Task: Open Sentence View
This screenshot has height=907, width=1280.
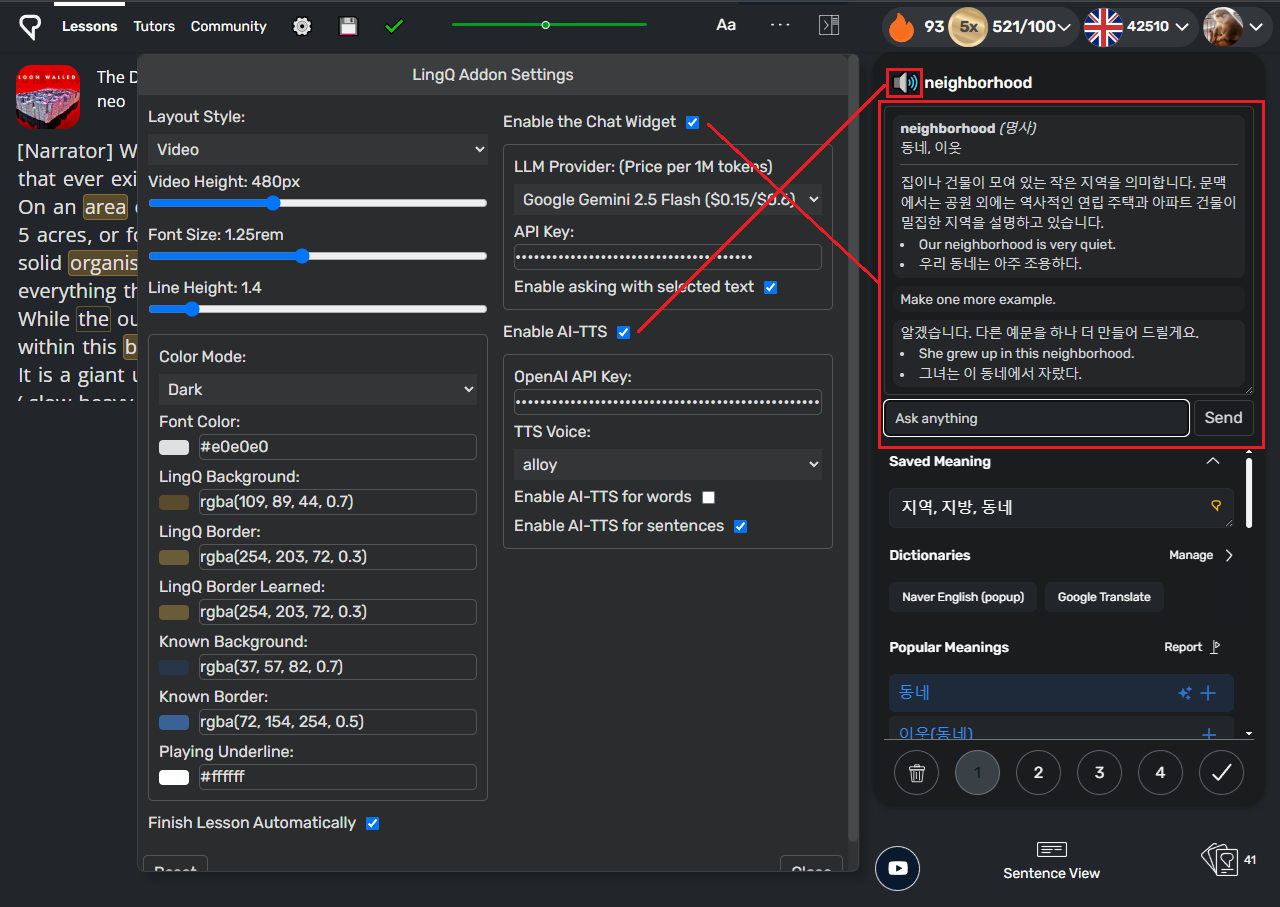Action: [x=1051, y=861]
